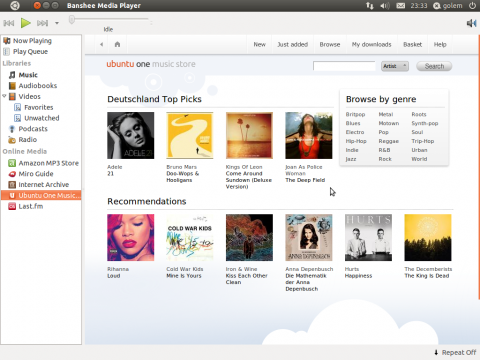Open the system sound indicator
Image resolution: width=480 pixels, height=360 pixels.
(385, 5)
